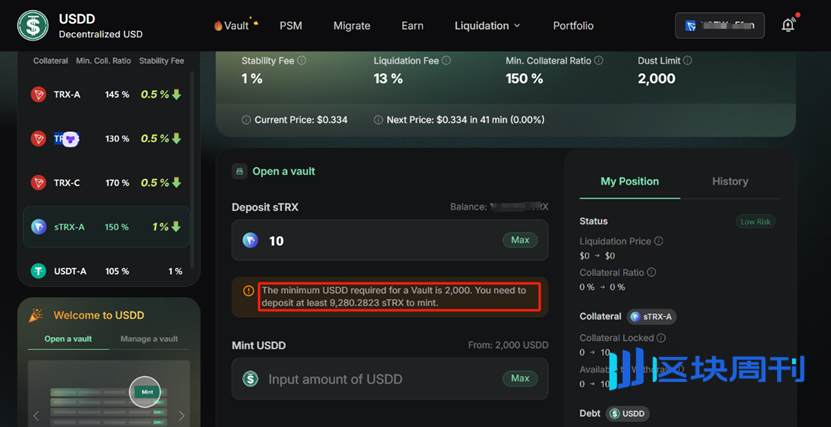Screen dimensions: 831x427
Task: Click the USDD debt badge
Action: pos(627,413)
